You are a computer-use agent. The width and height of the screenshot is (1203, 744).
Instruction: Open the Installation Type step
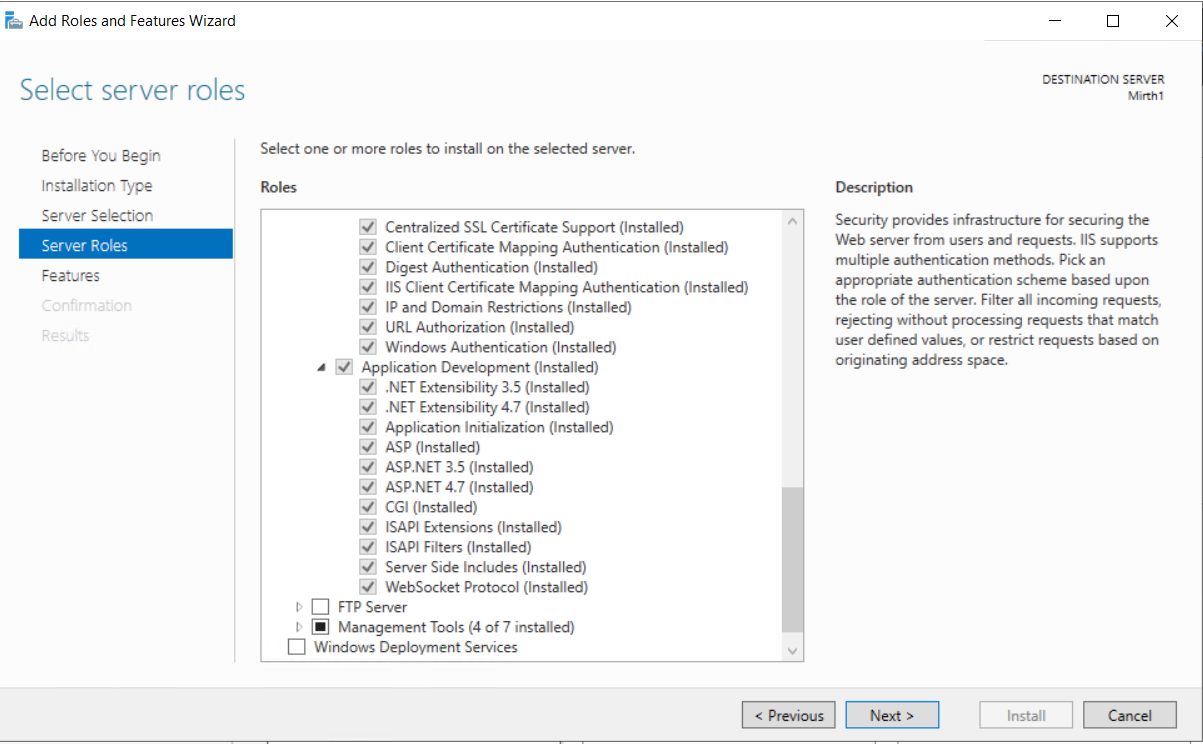(97, 186)
